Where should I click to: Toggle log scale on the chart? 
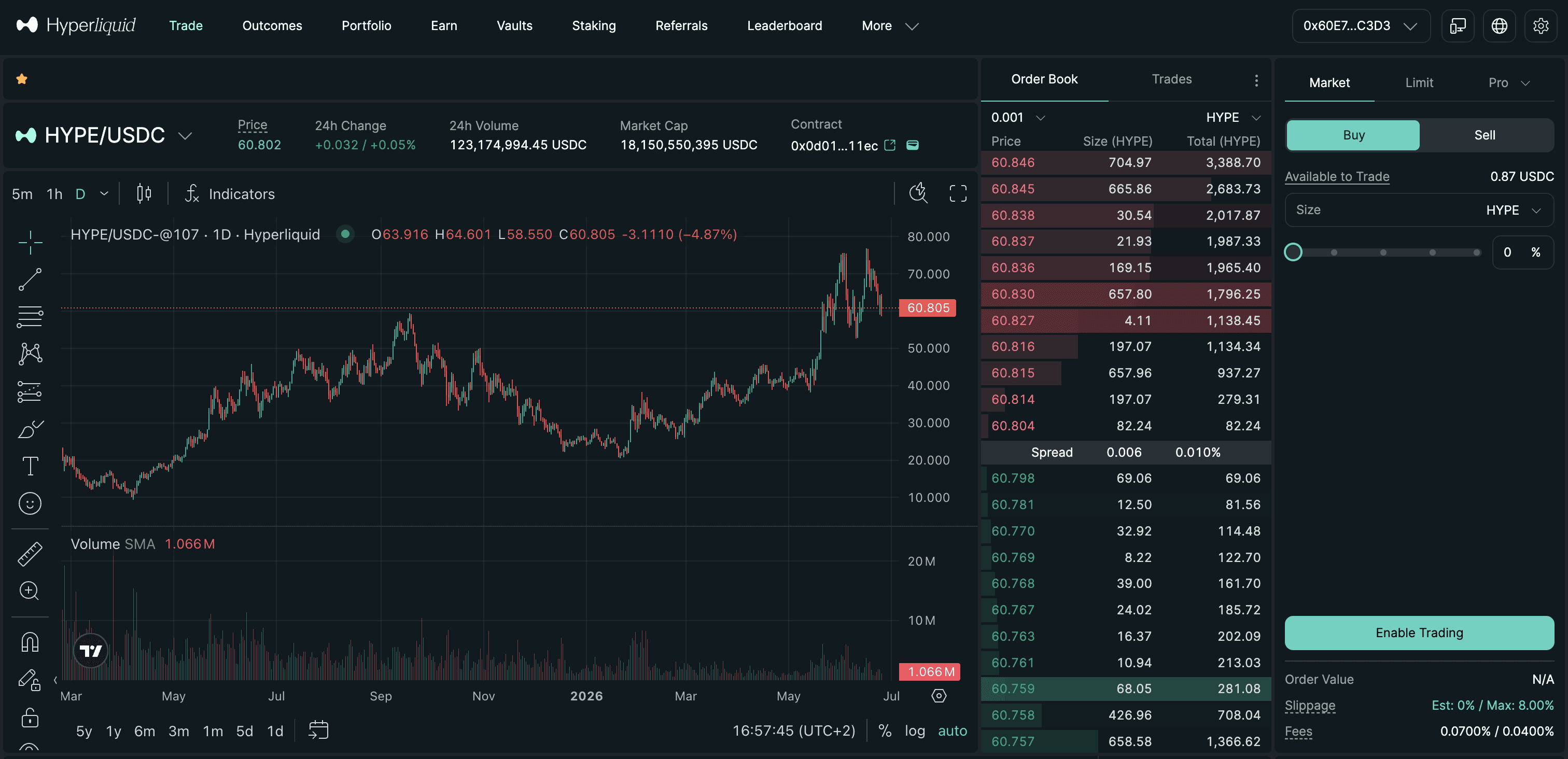coord(914,730)
